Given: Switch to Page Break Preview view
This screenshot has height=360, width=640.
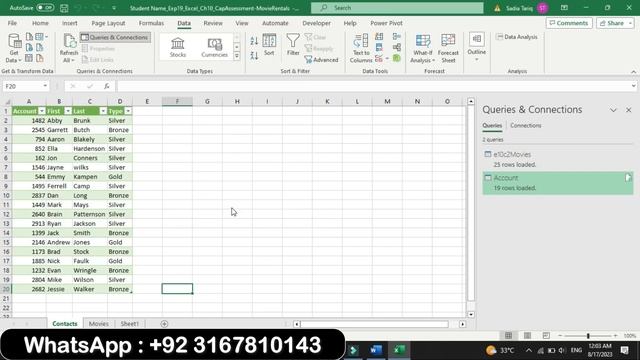Looking at the screenshot, I should click(x=546, y=336).
